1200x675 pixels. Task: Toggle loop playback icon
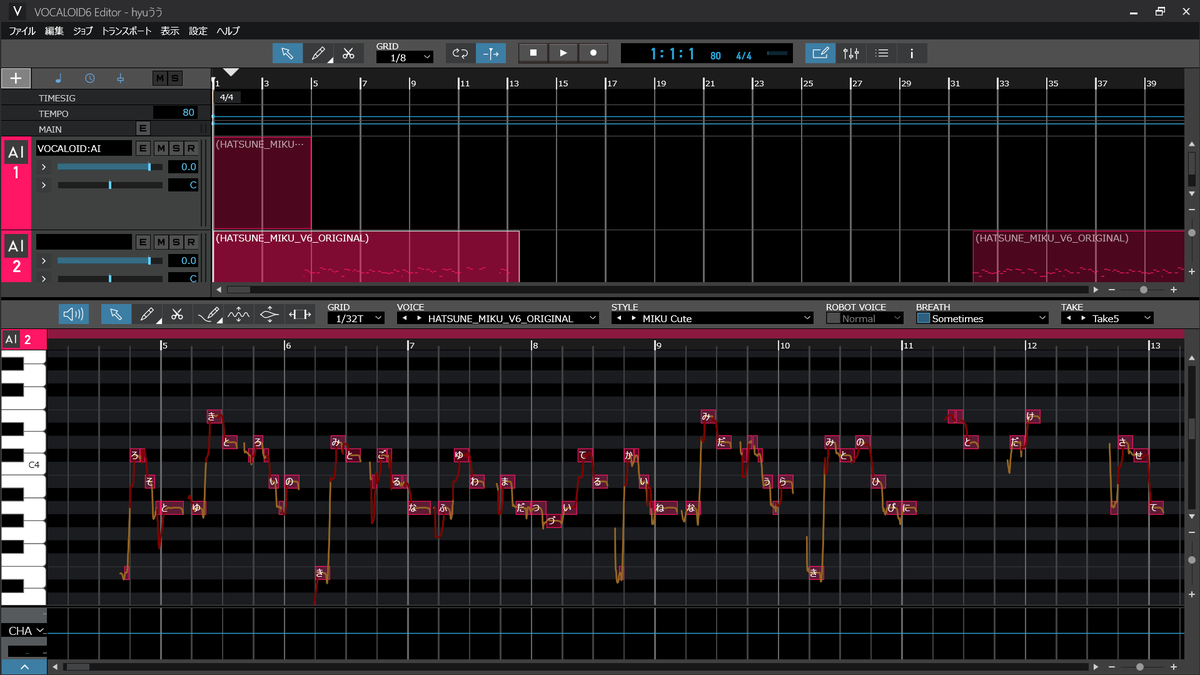coord(460,53)
